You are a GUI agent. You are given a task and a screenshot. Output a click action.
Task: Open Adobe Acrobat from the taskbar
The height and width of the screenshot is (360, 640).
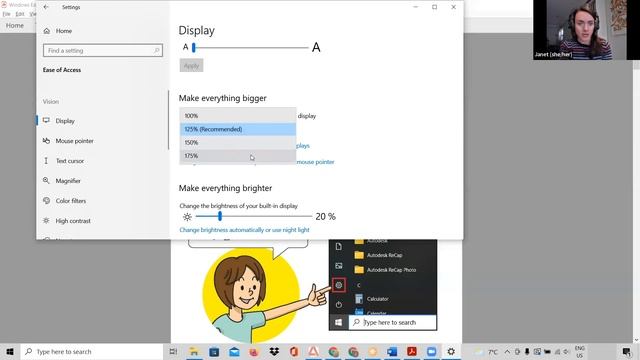point(412,351)
